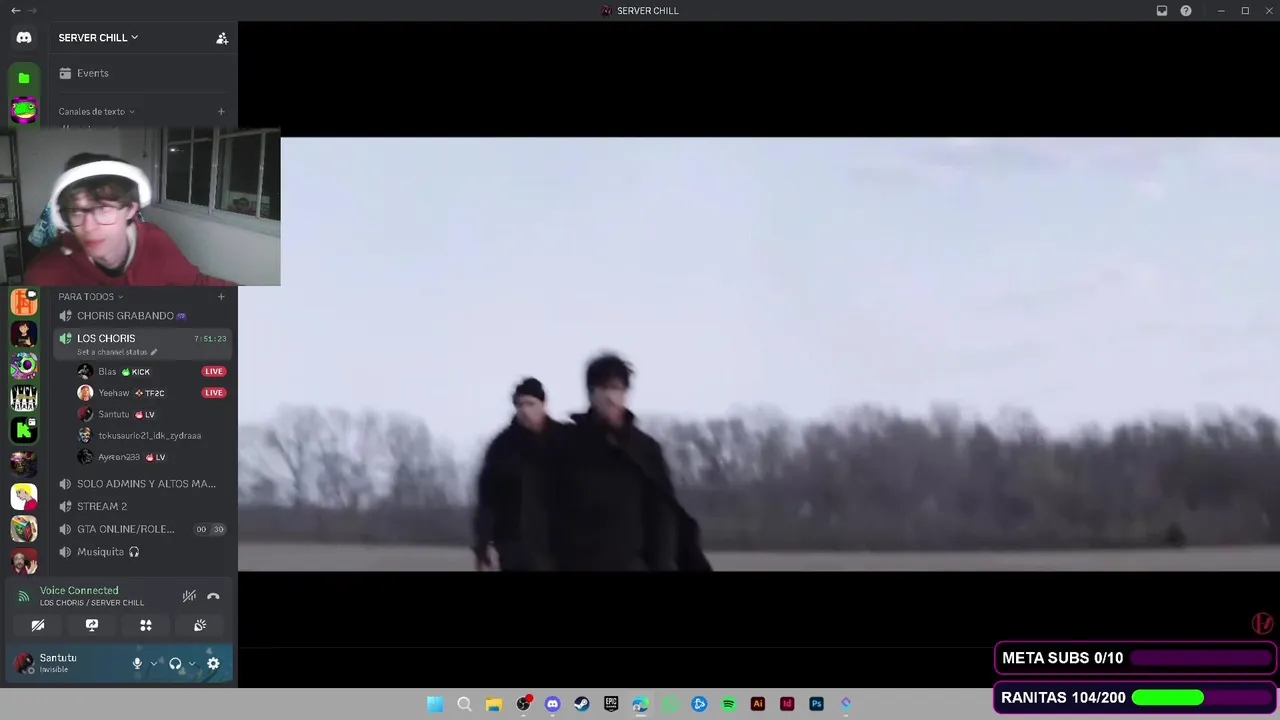Image resolution: width=1280 pixels, height=720 pixels.
Task: Add a channel to Canales de texto
Action: tap(221, 112)
